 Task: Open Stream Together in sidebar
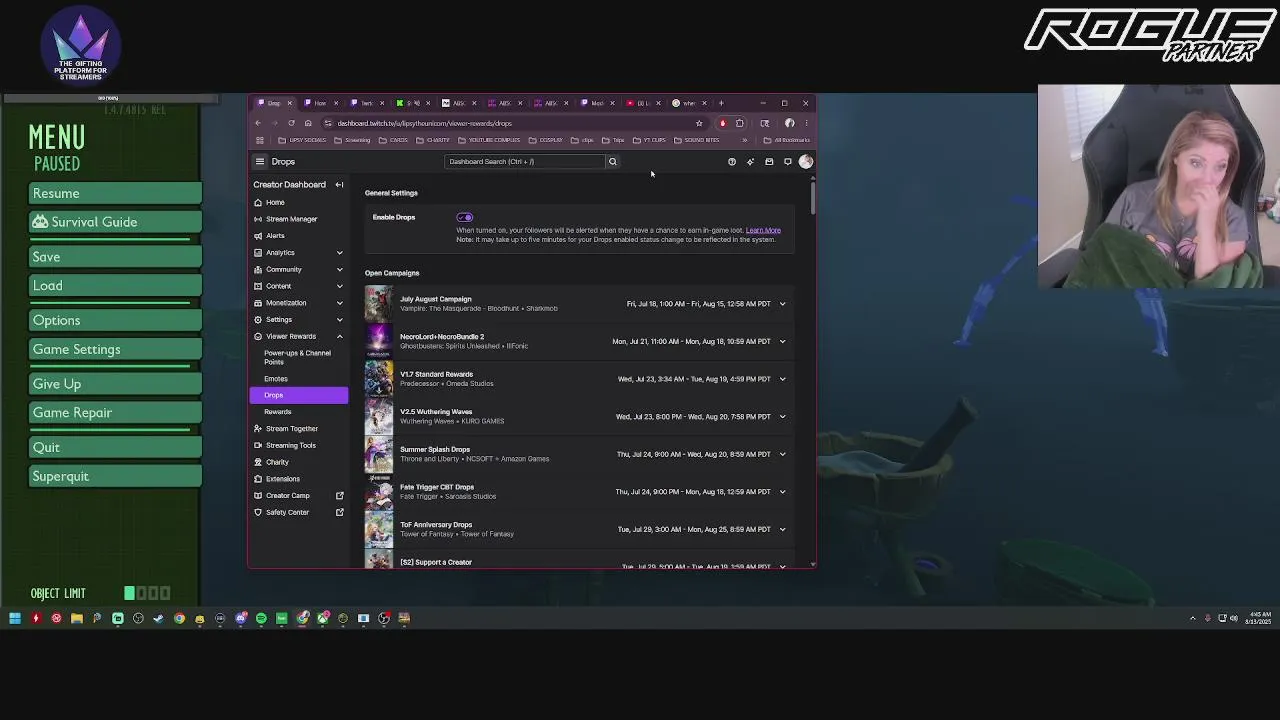click(298, 429)
